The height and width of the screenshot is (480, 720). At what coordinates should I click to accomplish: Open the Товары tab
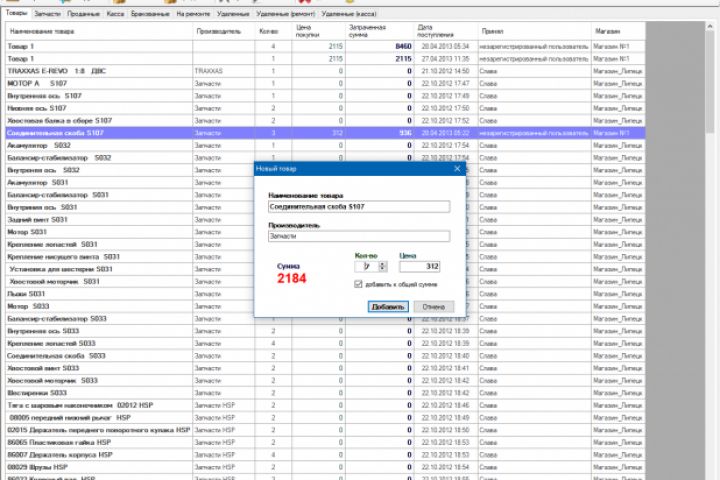[x=17, y=13]
